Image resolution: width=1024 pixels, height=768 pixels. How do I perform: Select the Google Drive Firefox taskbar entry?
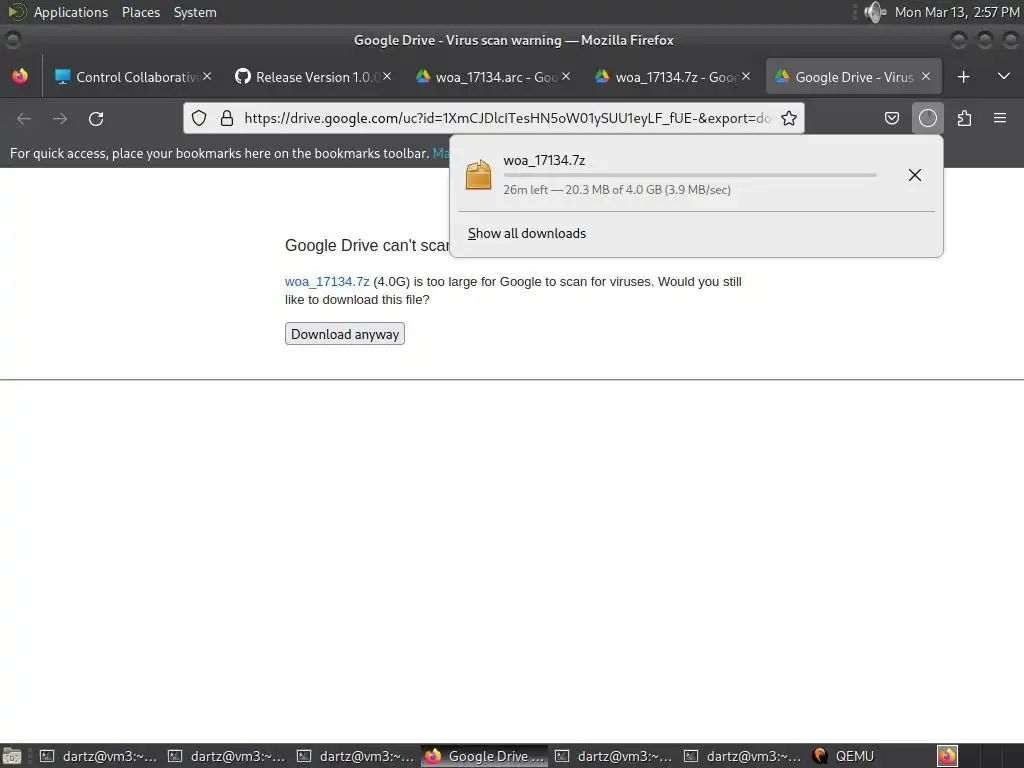[x=485, y=756]
